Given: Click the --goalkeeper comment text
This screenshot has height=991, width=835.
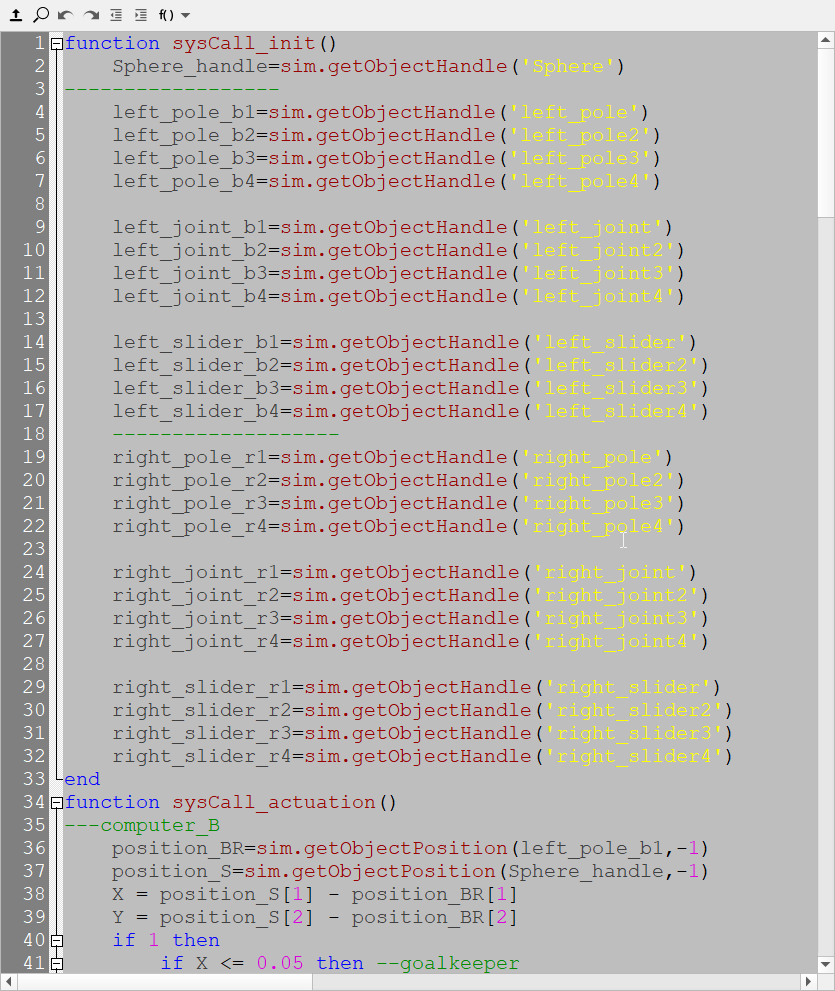Looking at the screenshot, I should [x=448, y=964].
